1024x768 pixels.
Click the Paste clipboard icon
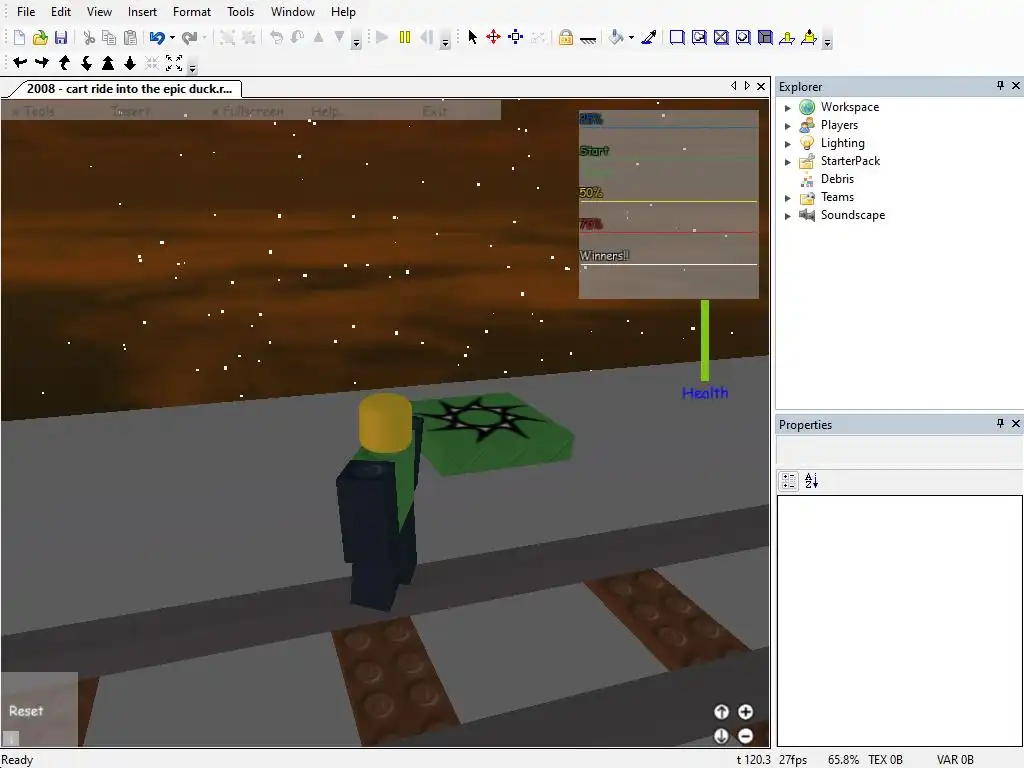click(x=131, y=37)
